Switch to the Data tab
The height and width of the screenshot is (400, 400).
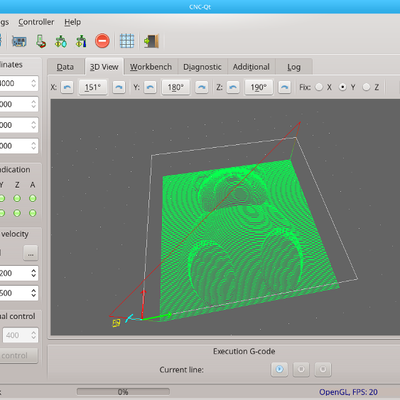pyautogui.click(x=65, y=67)
